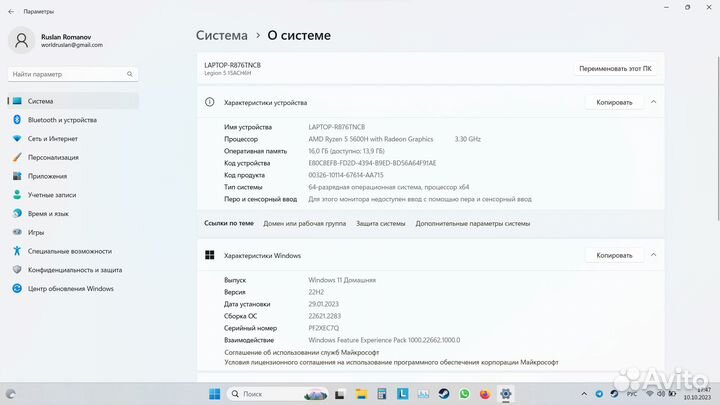Select the product code 00326-10114-67614-AA715
The height and width of the screenshot is (405, 720).
(x=346, y=175)
